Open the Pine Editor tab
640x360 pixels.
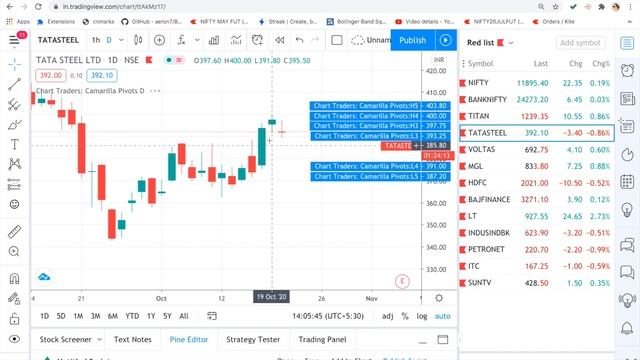(x=189, y=339)
